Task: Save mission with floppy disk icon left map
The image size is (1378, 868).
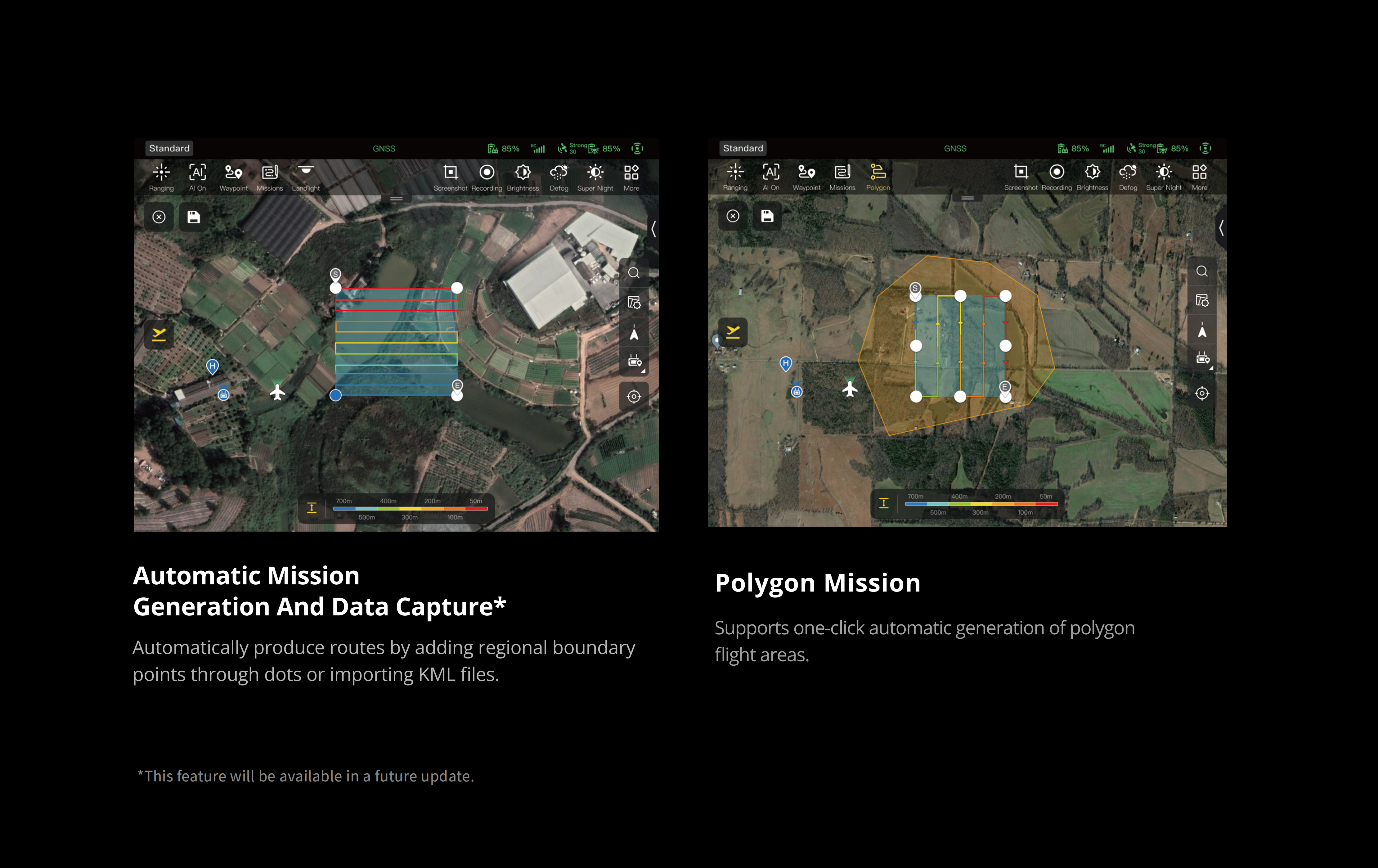Action: [x=193, y=217]
